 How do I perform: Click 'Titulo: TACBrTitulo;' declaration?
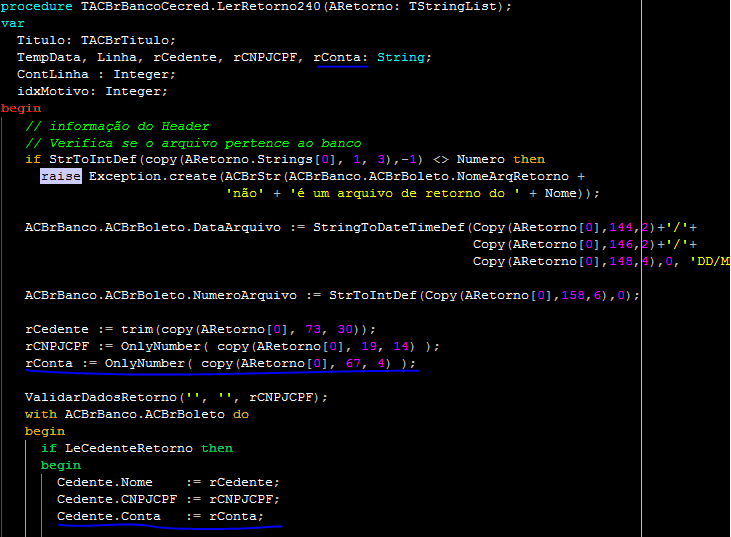97,40
